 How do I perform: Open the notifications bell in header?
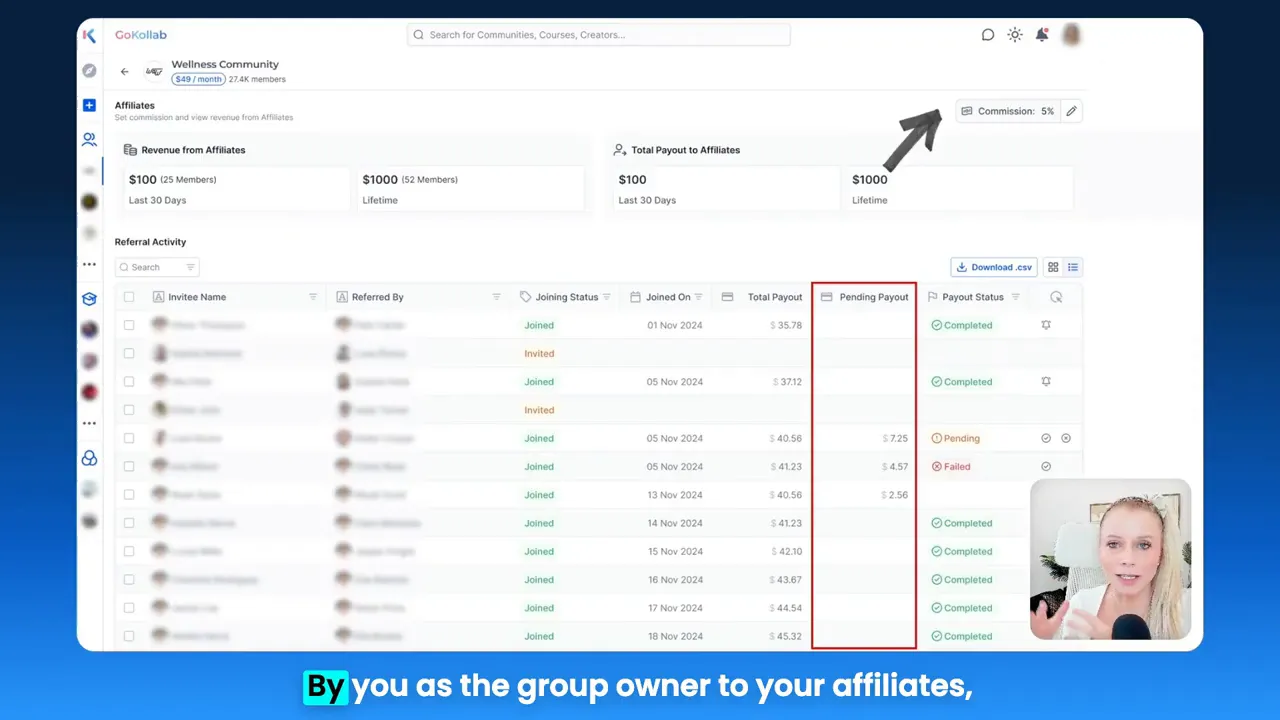pos(1042,35)
